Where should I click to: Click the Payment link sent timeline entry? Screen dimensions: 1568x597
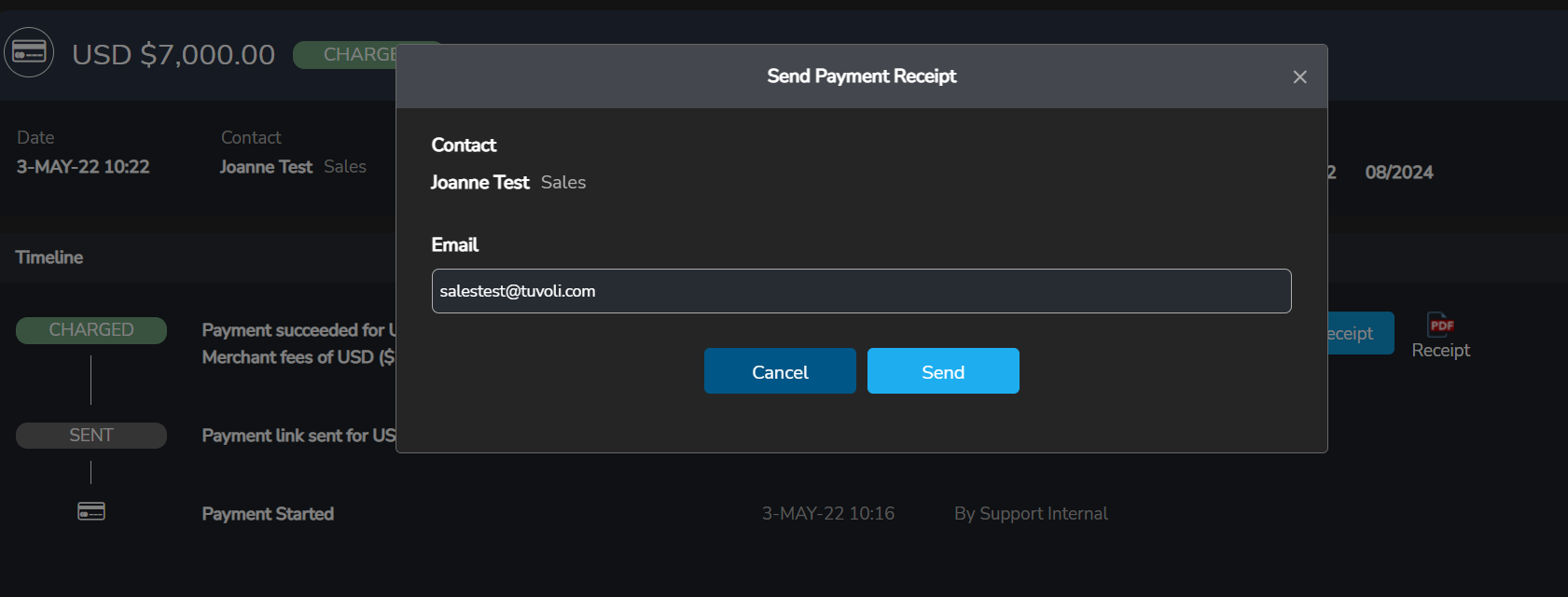298,436
